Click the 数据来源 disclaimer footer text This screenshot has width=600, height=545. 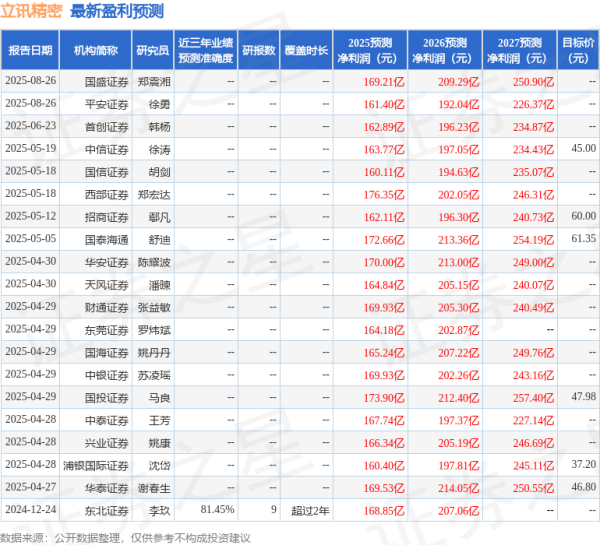[x=125, y=538]
